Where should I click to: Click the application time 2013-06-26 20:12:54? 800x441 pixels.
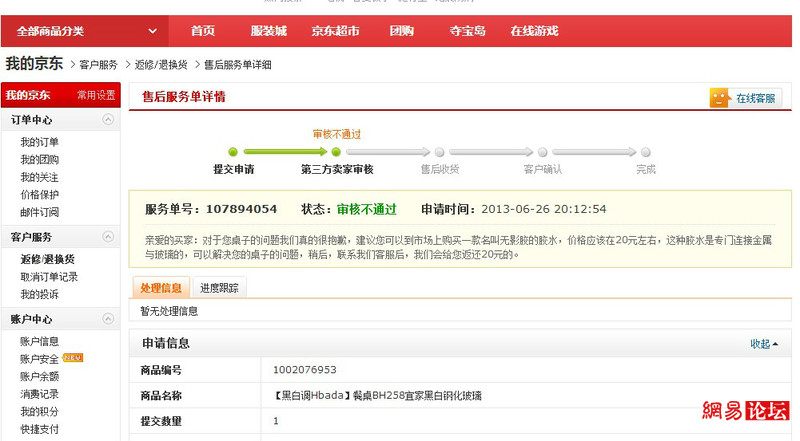point(544,209)
